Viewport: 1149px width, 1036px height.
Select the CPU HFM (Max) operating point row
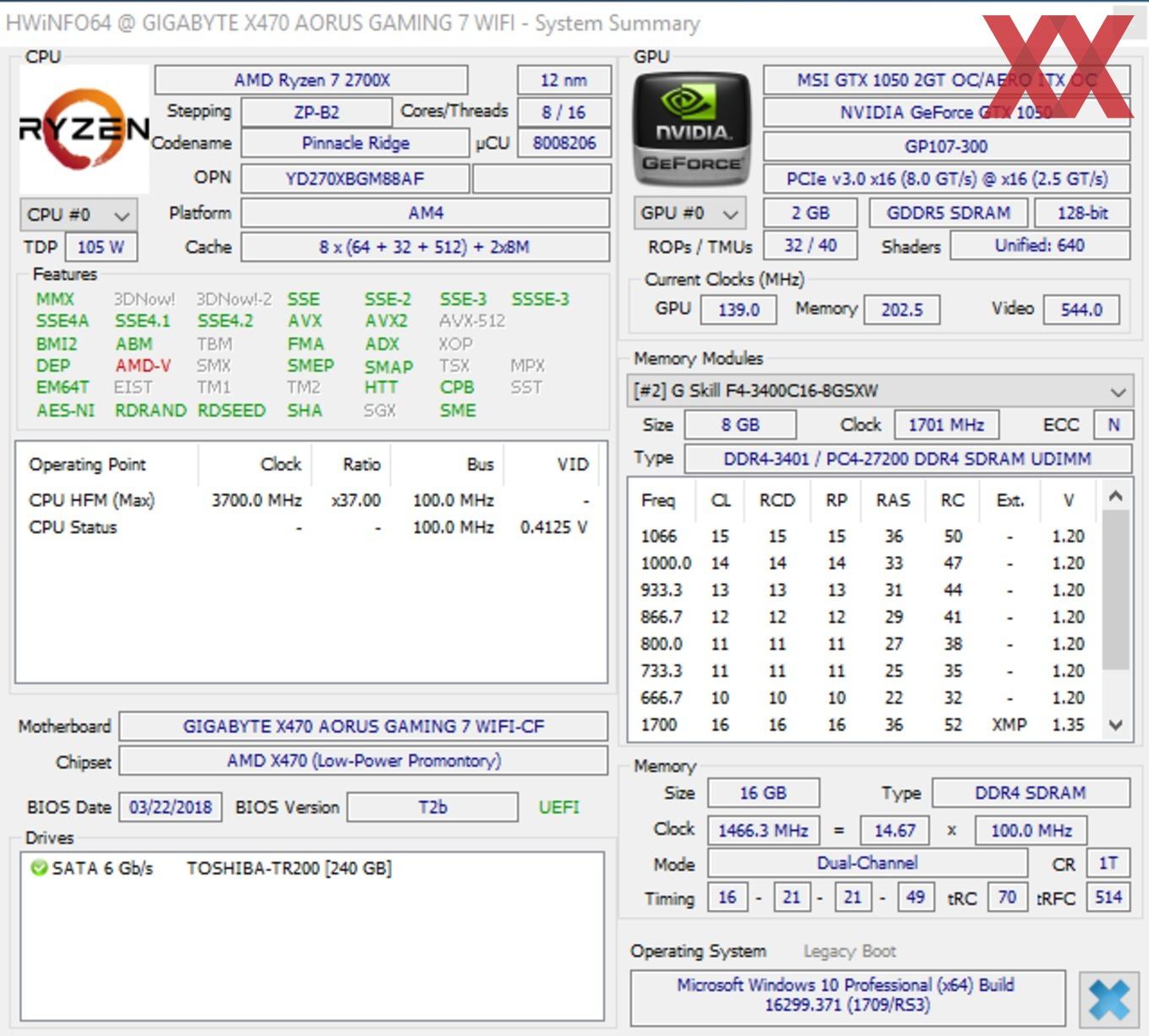tap(308, 500)
